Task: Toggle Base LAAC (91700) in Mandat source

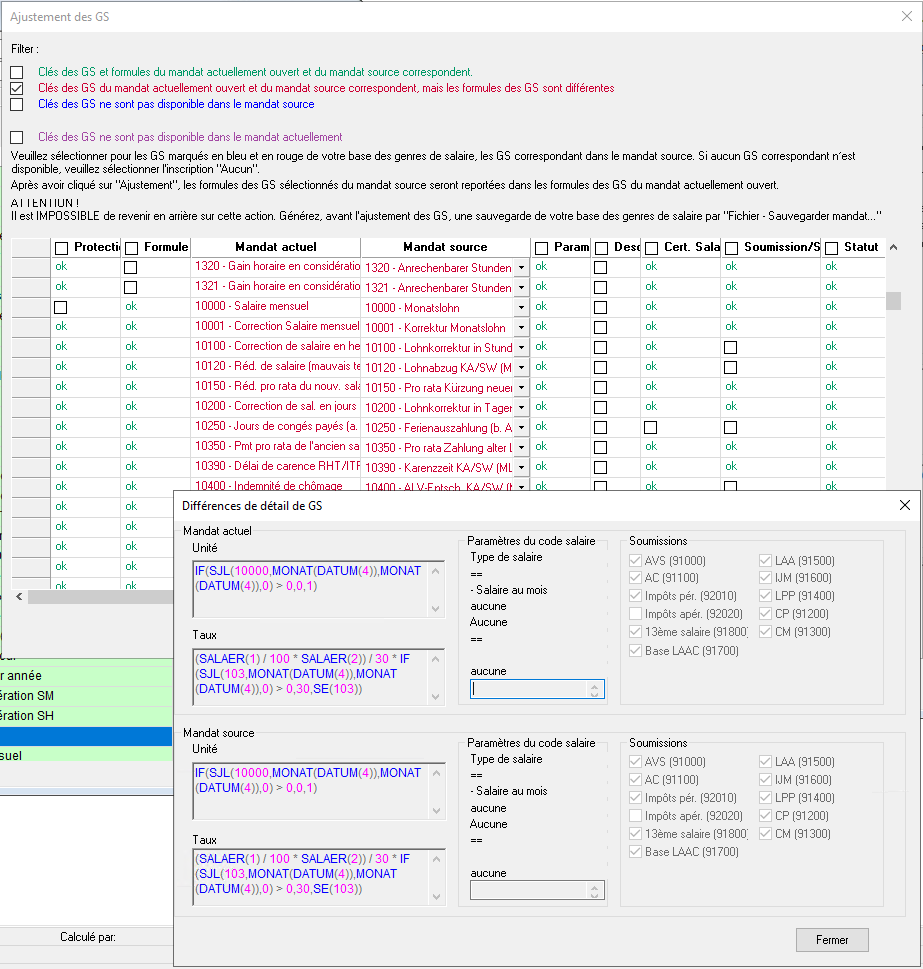Action: [x=635, y=852]
